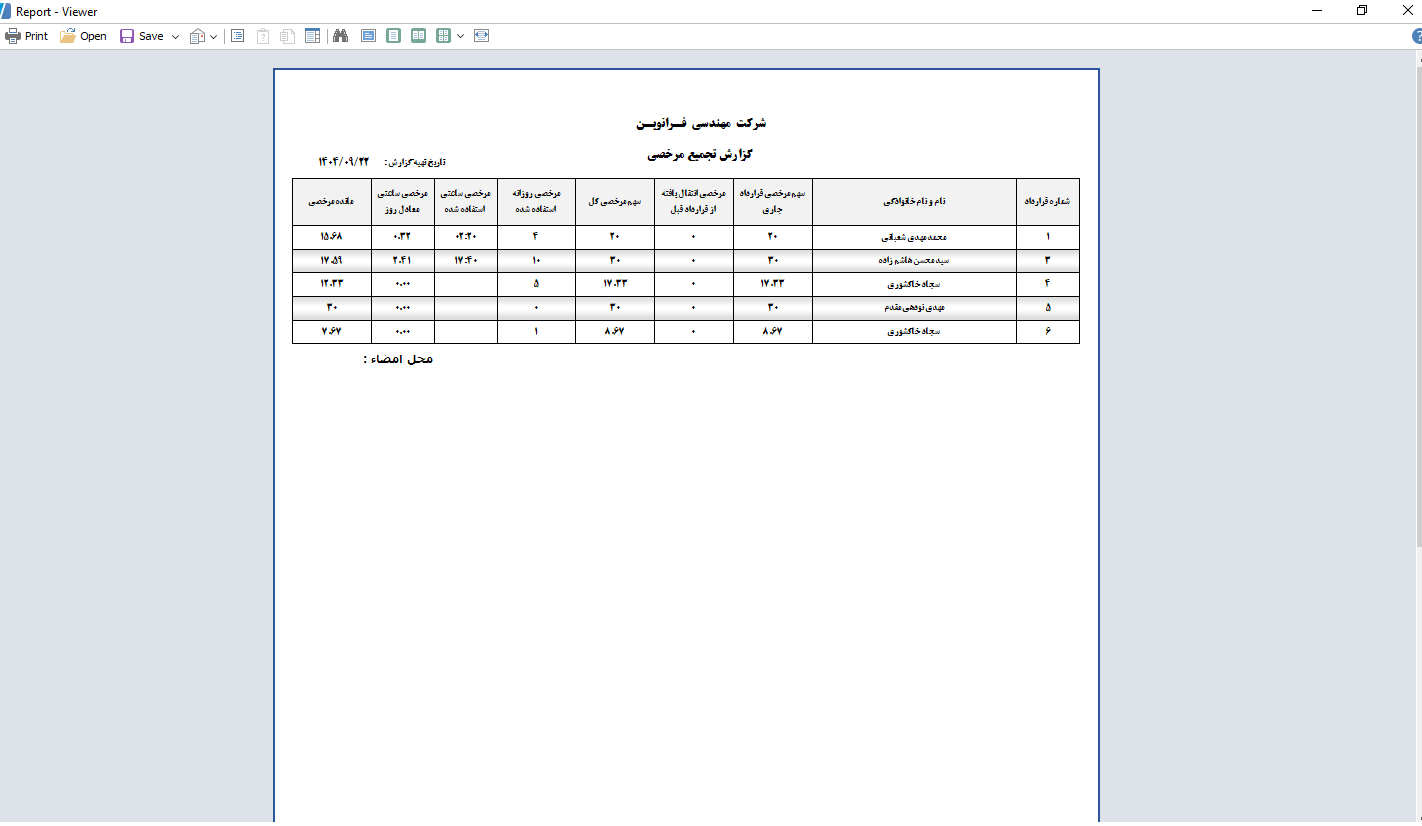Fit page width using the rightmost toolbar icon
The image size is (1422, 826).
(x=482, y=36)
